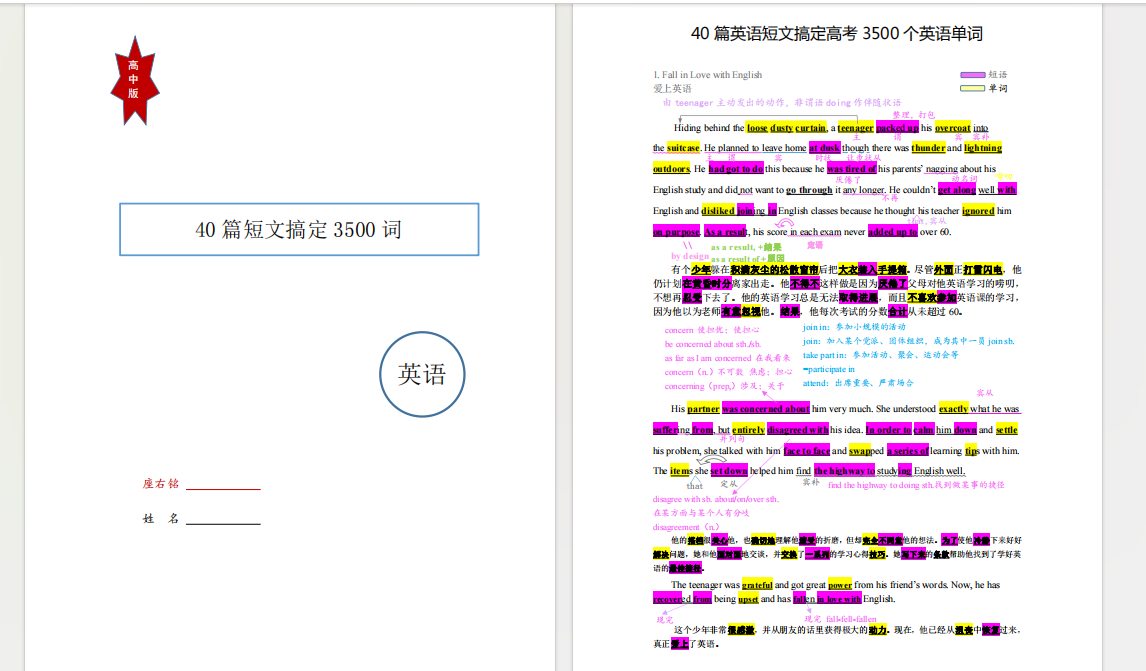This screenshot has height=671, width=1146.
Task: Click the highlighted word 'exactly'
Action: click(x=953, y=409)
